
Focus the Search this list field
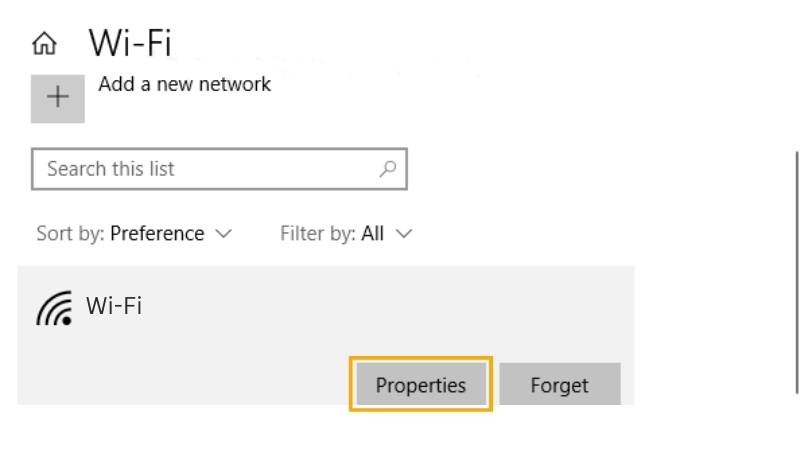pyautogui.click(x=219, y=169)
